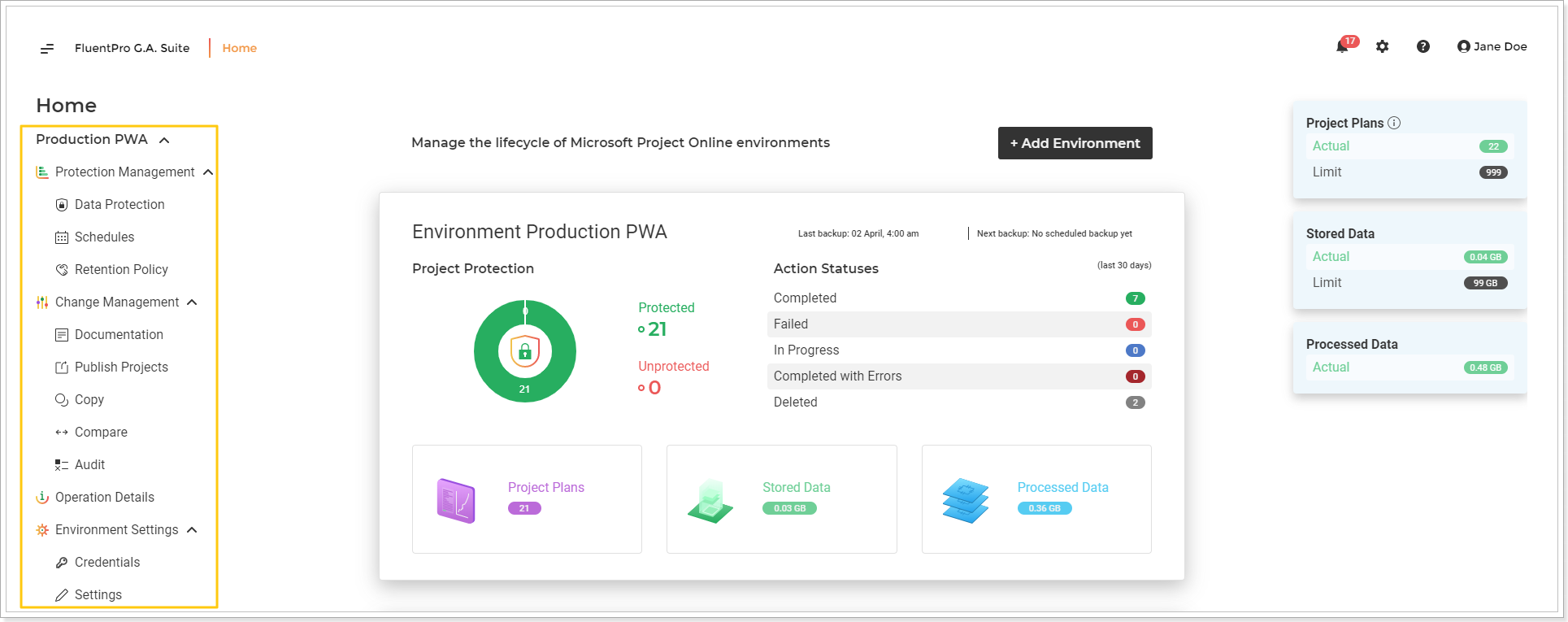Open the Processed Data 0.36 GB card
This screenshot has width=1568, height=622.
(x=1036, y=499)
